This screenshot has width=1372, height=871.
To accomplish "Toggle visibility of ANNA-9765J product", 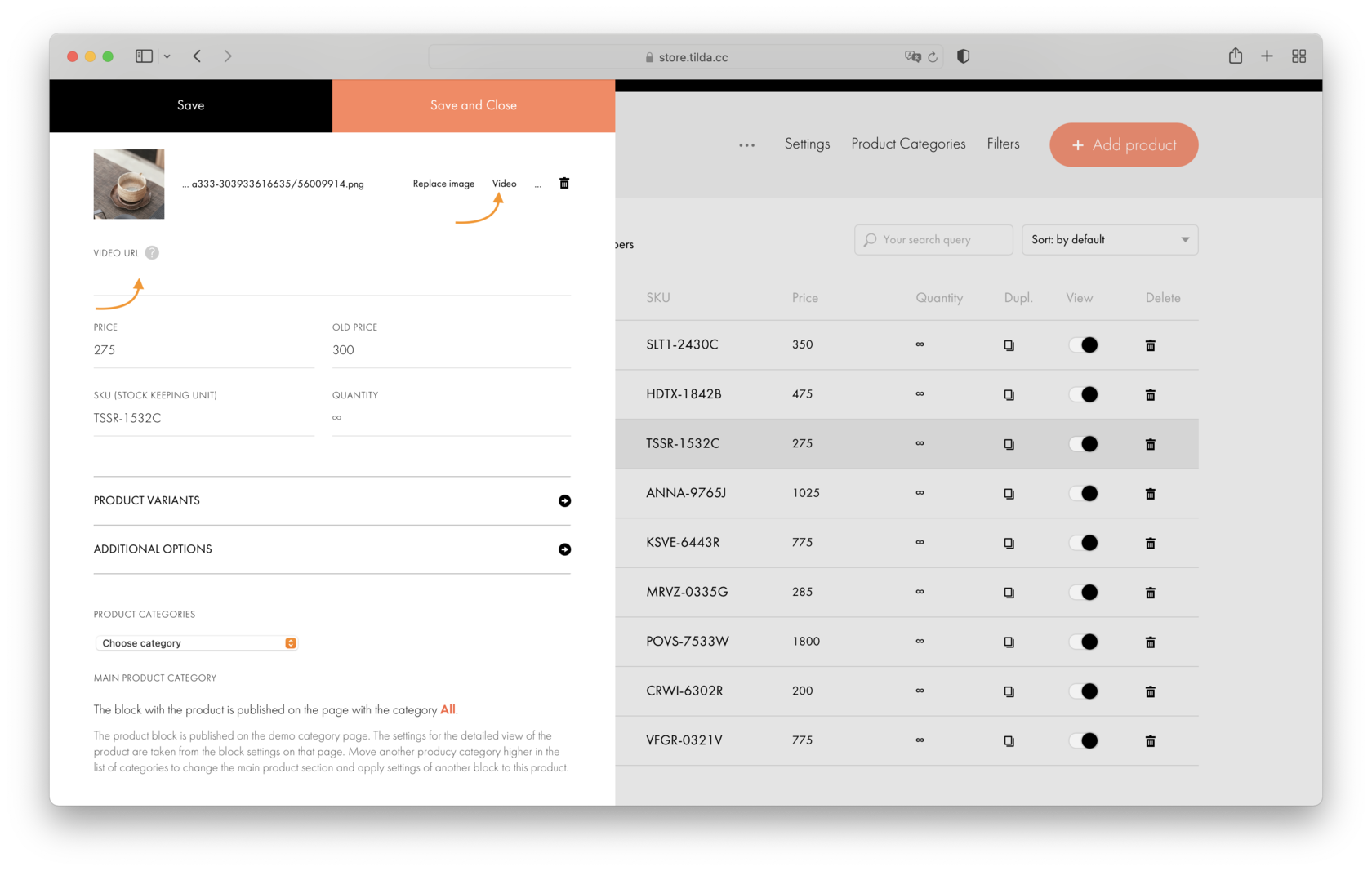I will tap(1084, 494).
